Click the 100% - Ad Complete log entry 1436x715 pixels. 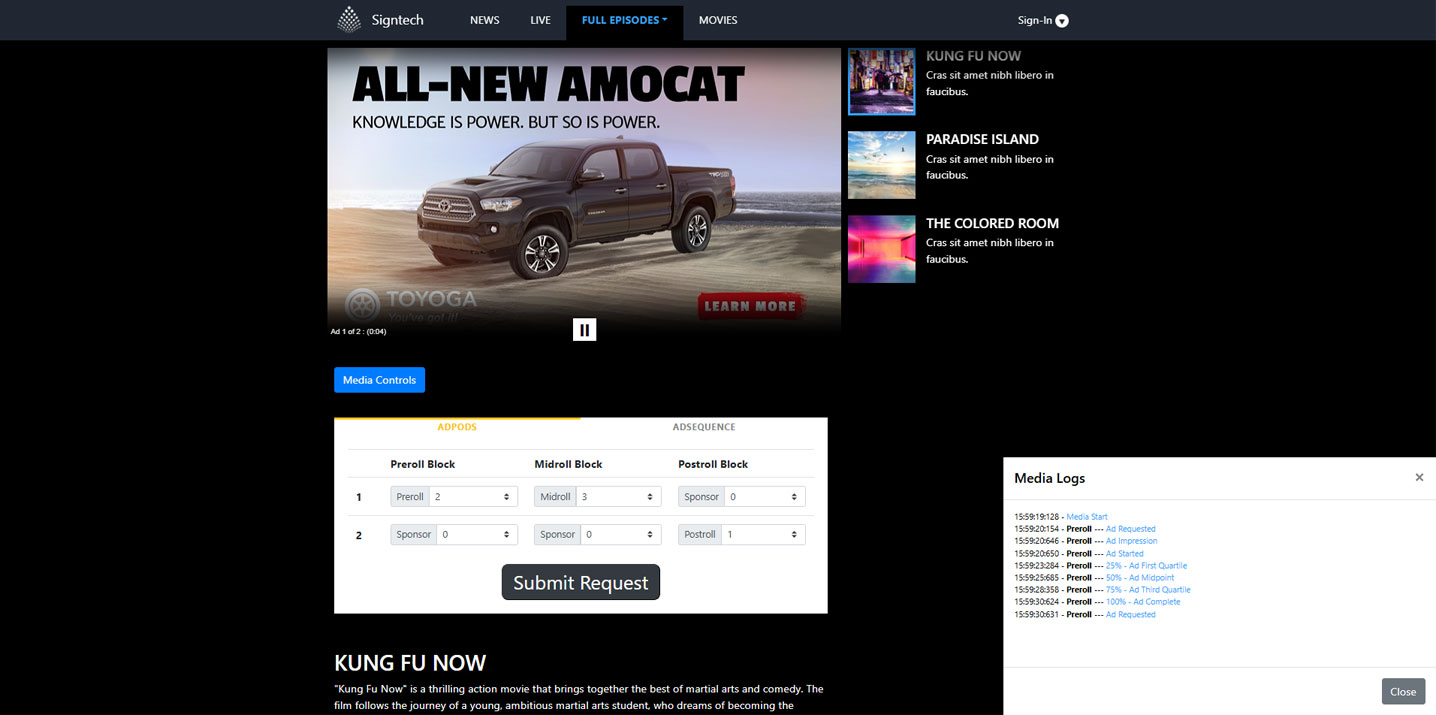1143,602
